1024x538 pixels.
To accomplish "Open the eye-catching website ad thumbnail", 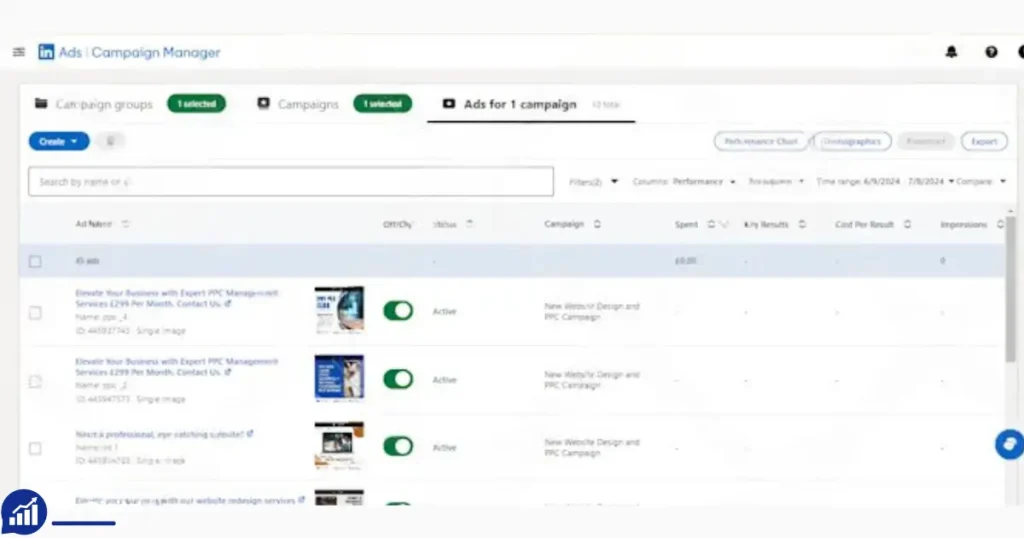I will point(339,446).
